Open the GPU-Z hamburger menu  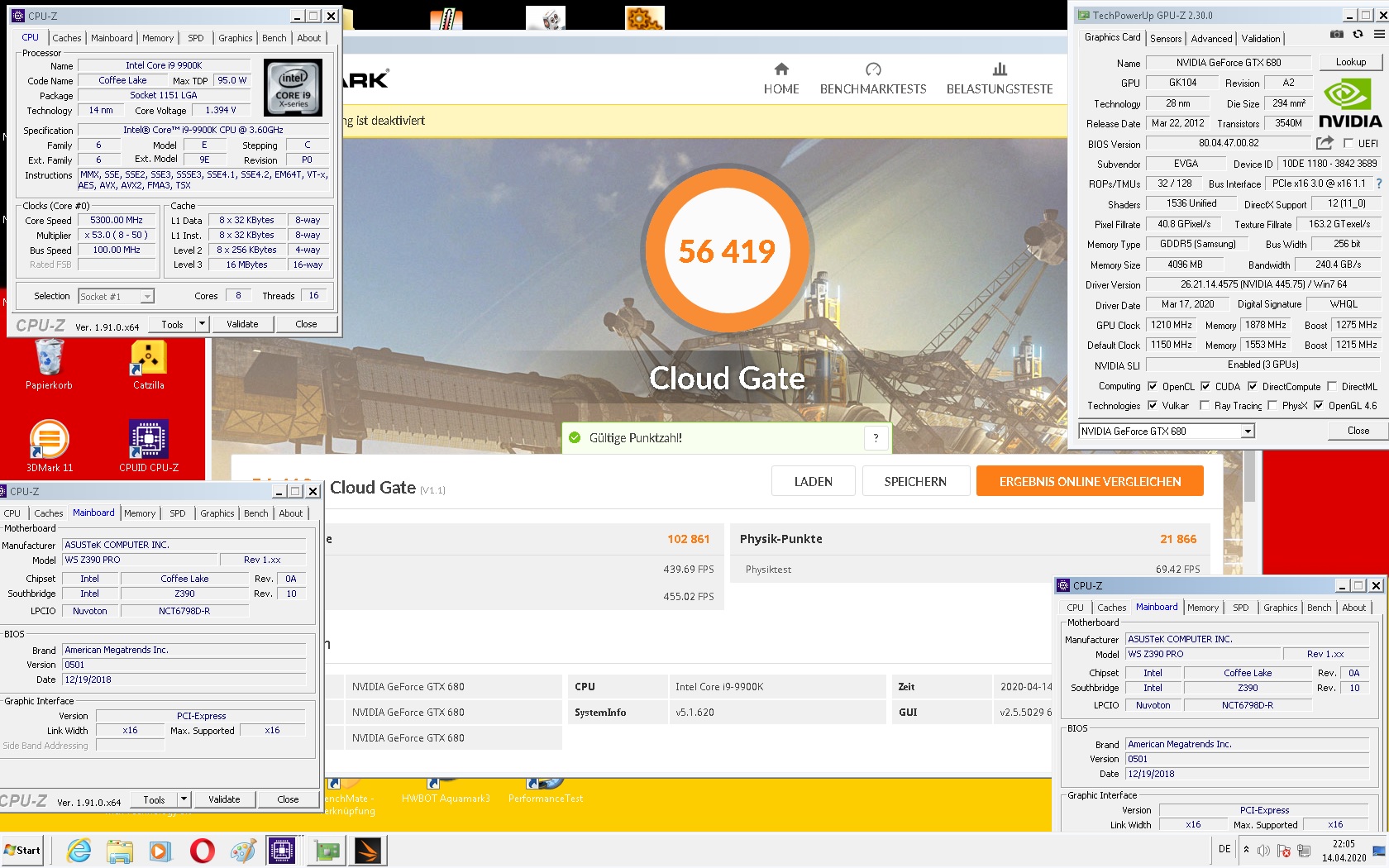tap(1379, 35)
